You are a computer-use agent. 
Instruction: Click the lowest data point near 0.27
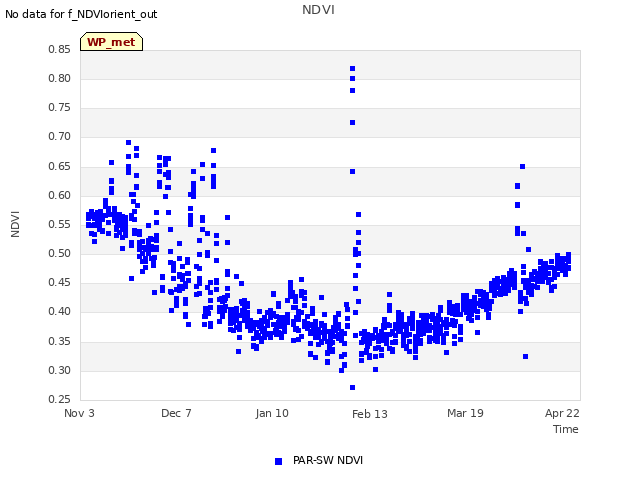[x=353, y=387]
